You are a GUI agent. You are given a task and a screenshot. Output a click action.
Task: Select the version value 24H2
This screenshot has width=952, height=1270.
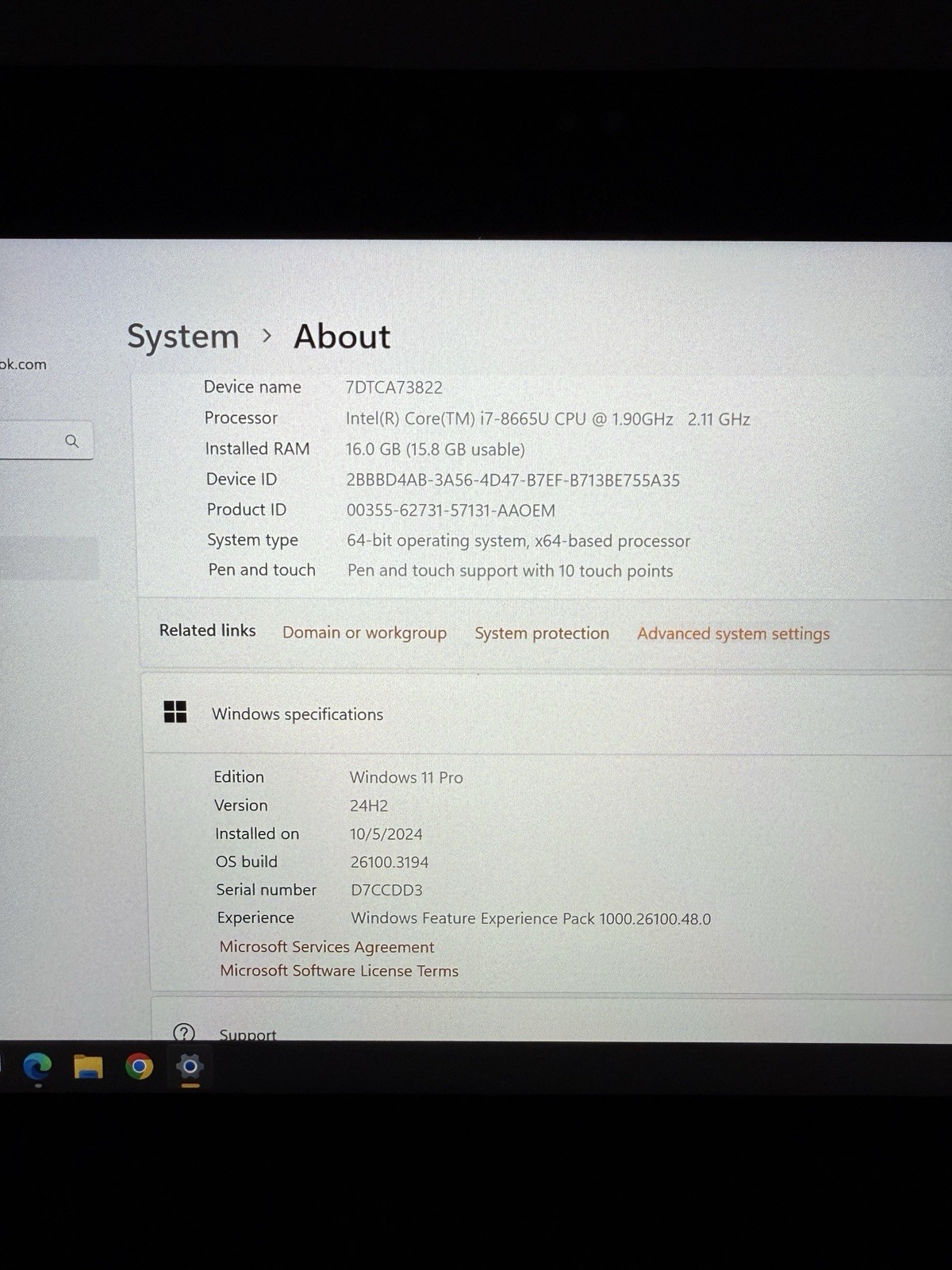[x=369, y=806]
